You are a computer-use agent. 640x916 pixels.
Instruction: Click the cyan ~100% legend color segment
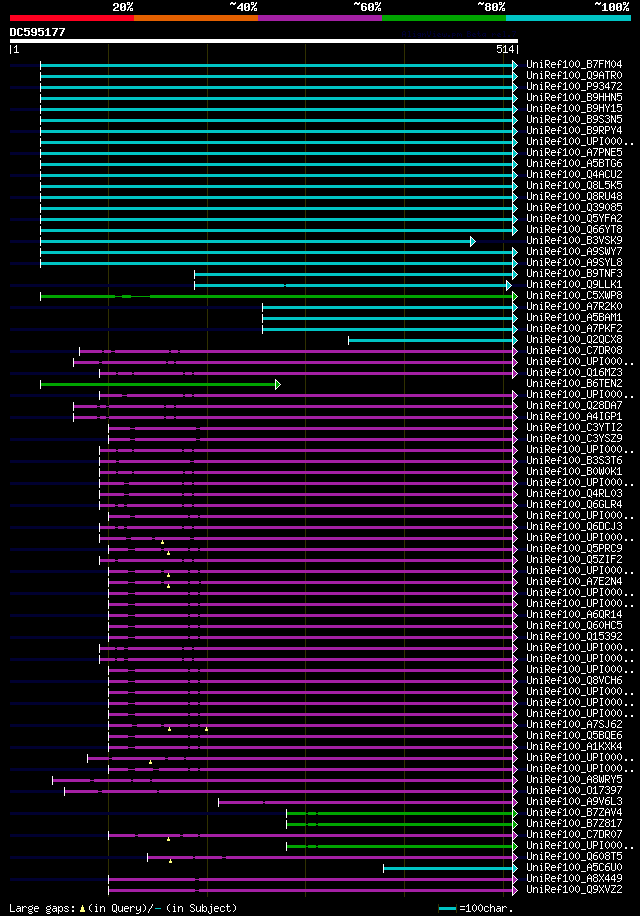coord(568,18)
